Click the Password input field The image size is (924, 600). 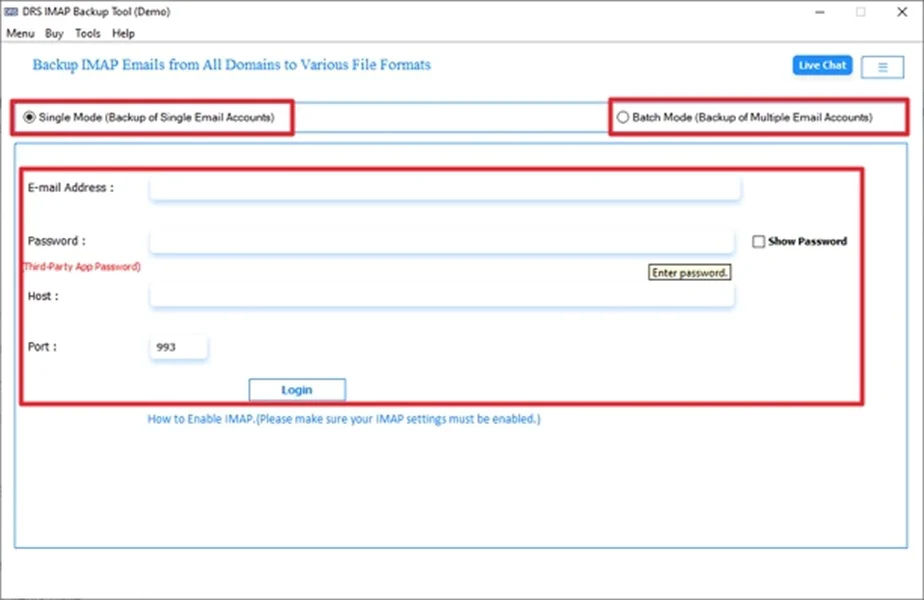point(443,240)
